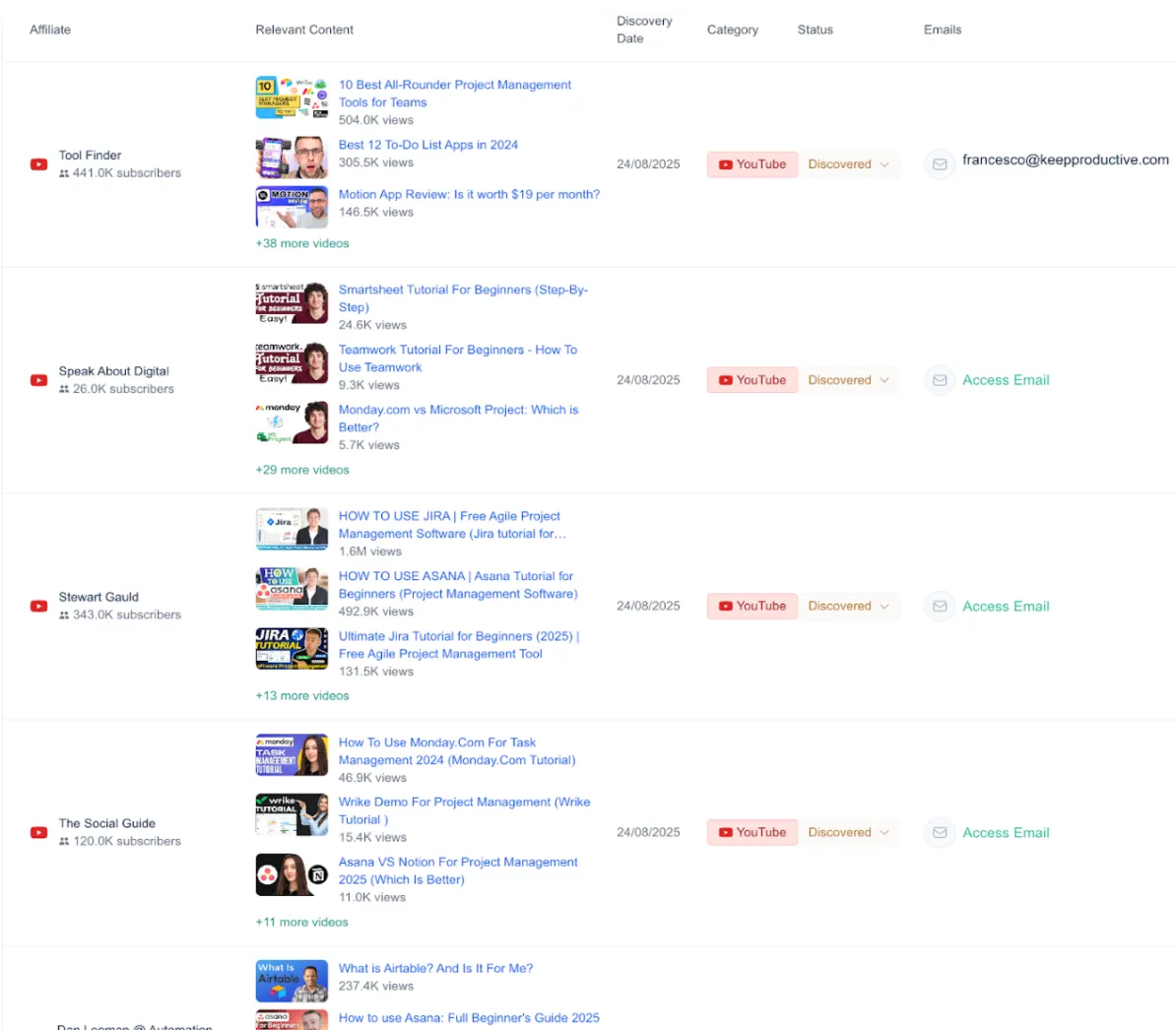Open Best 12 To-Do List Apps in 2024
Image resolution: width=1176 pixels, height=1030 pixels.
[x=428, y=145]
